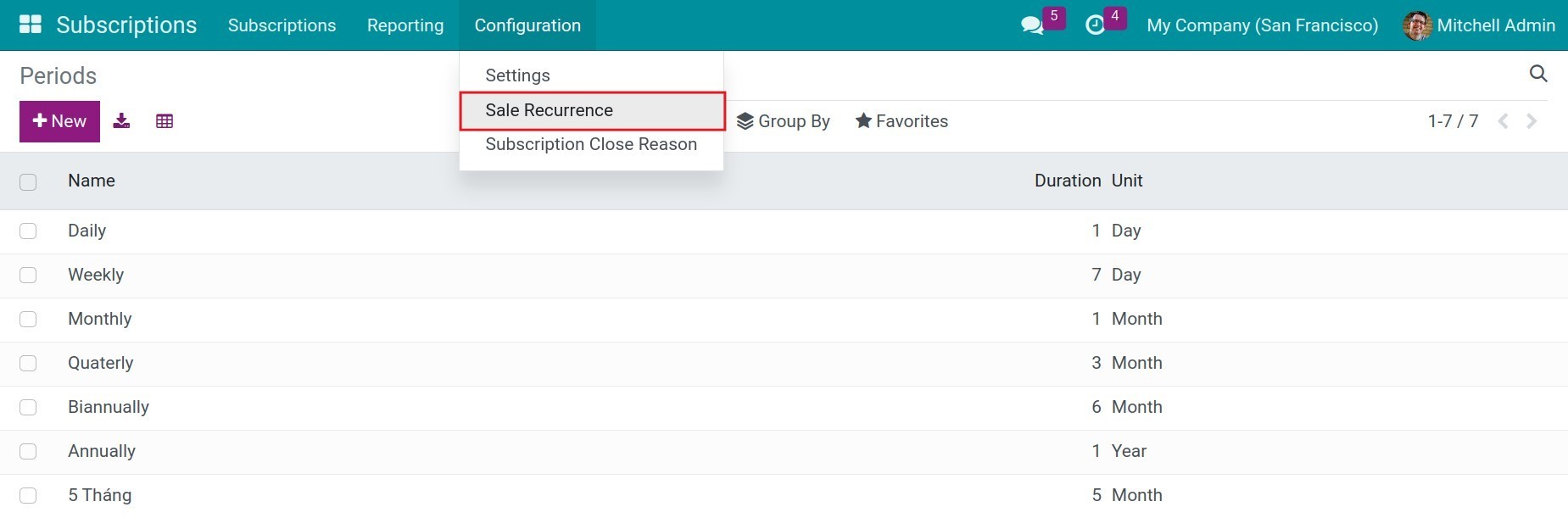The image size is (1568, 518).
Task: Select Subscription Close Reason menu item
Action: pos(591,144)
